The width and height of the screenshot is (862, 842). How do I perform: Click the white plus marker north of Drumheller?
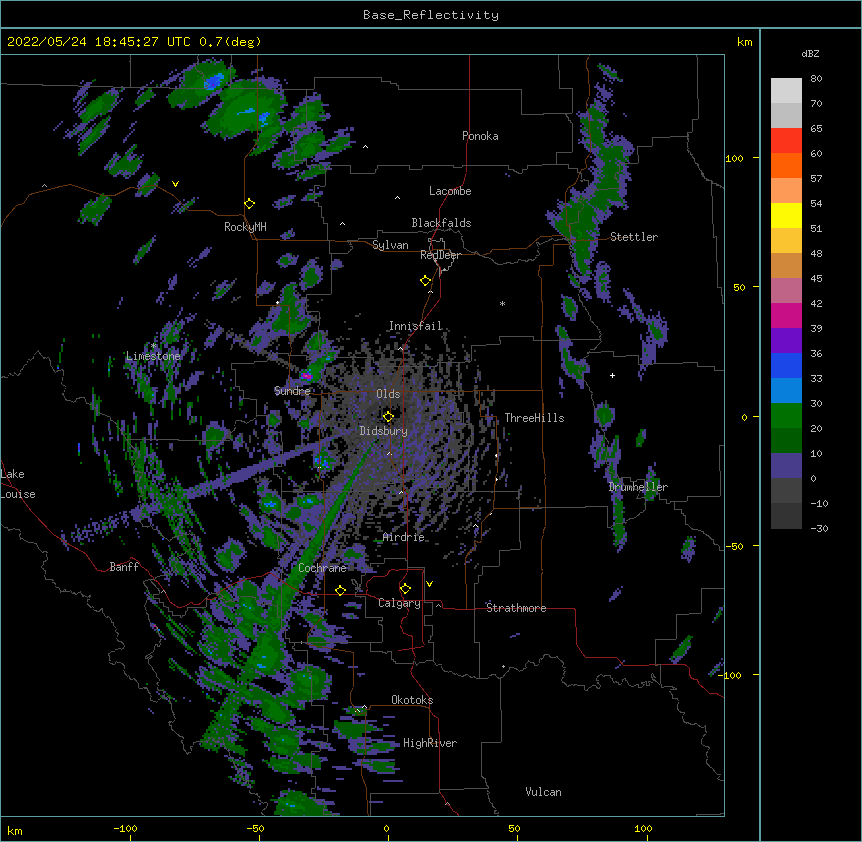pyautogui.click(x=612, y=375)
